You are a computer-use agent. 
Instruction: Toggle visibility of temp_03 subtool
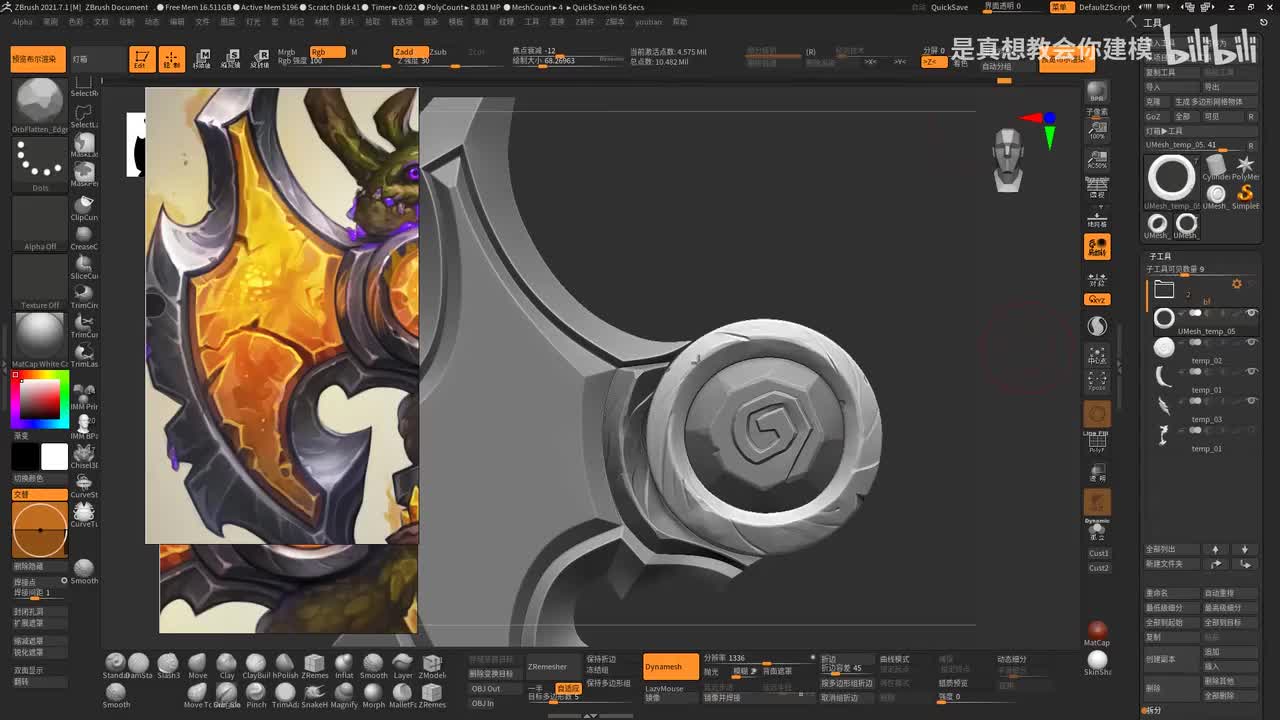[x=1252, y=401]
